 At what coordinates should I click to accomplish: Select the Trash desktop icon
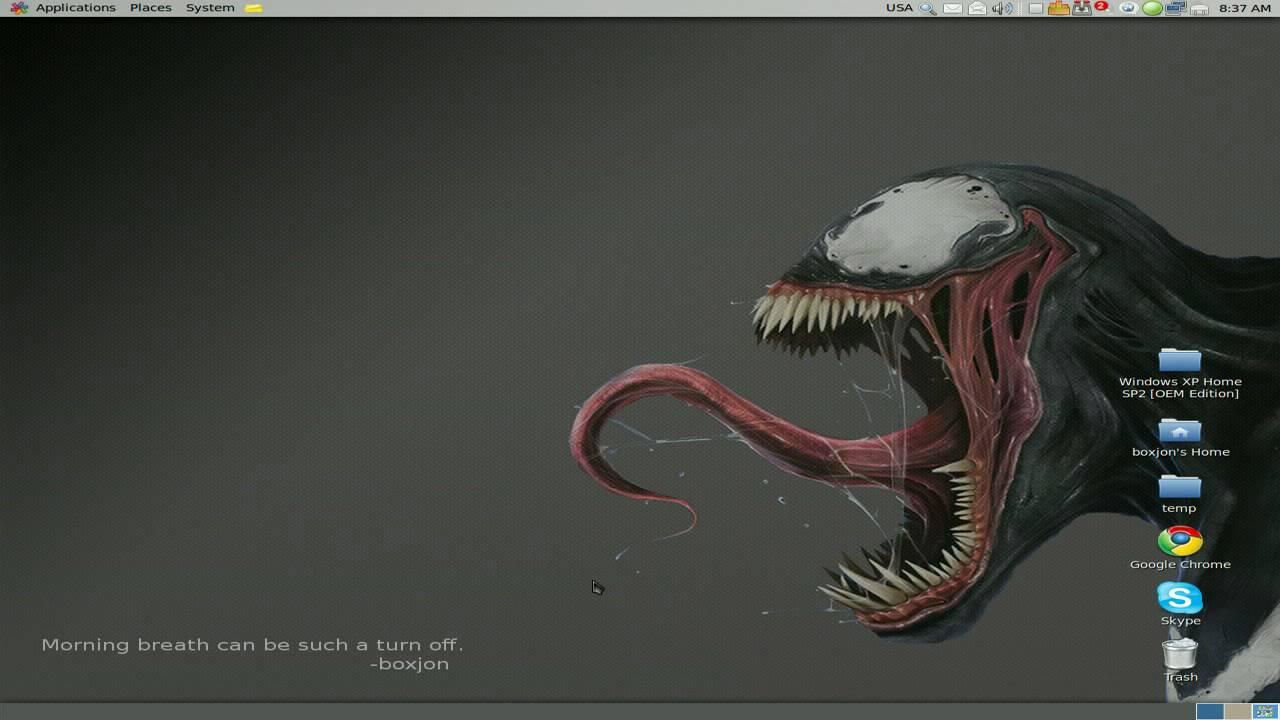(1180, 660)
